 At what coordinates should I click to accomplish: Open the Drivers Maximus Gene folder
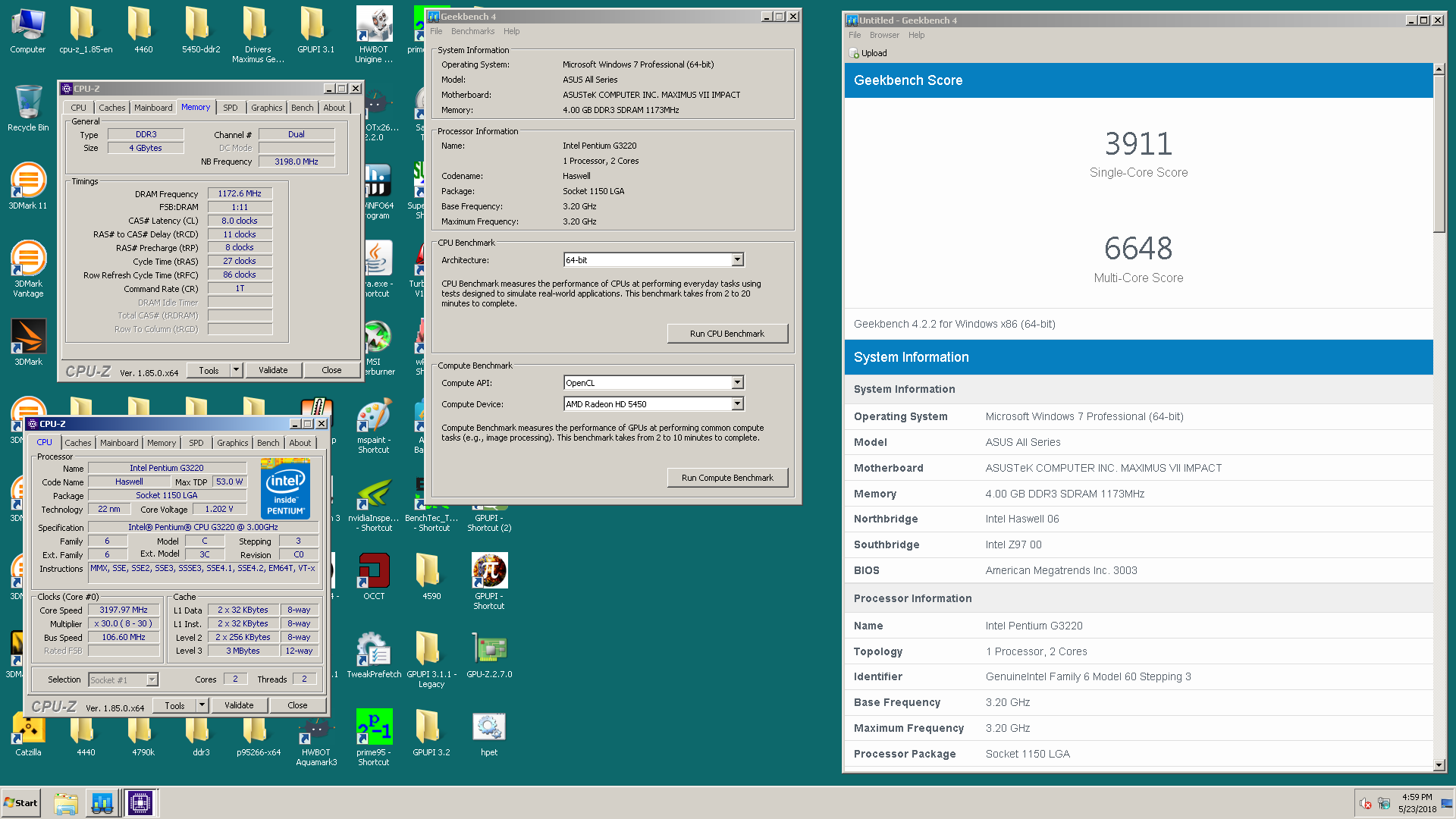(x=258, y=35)
